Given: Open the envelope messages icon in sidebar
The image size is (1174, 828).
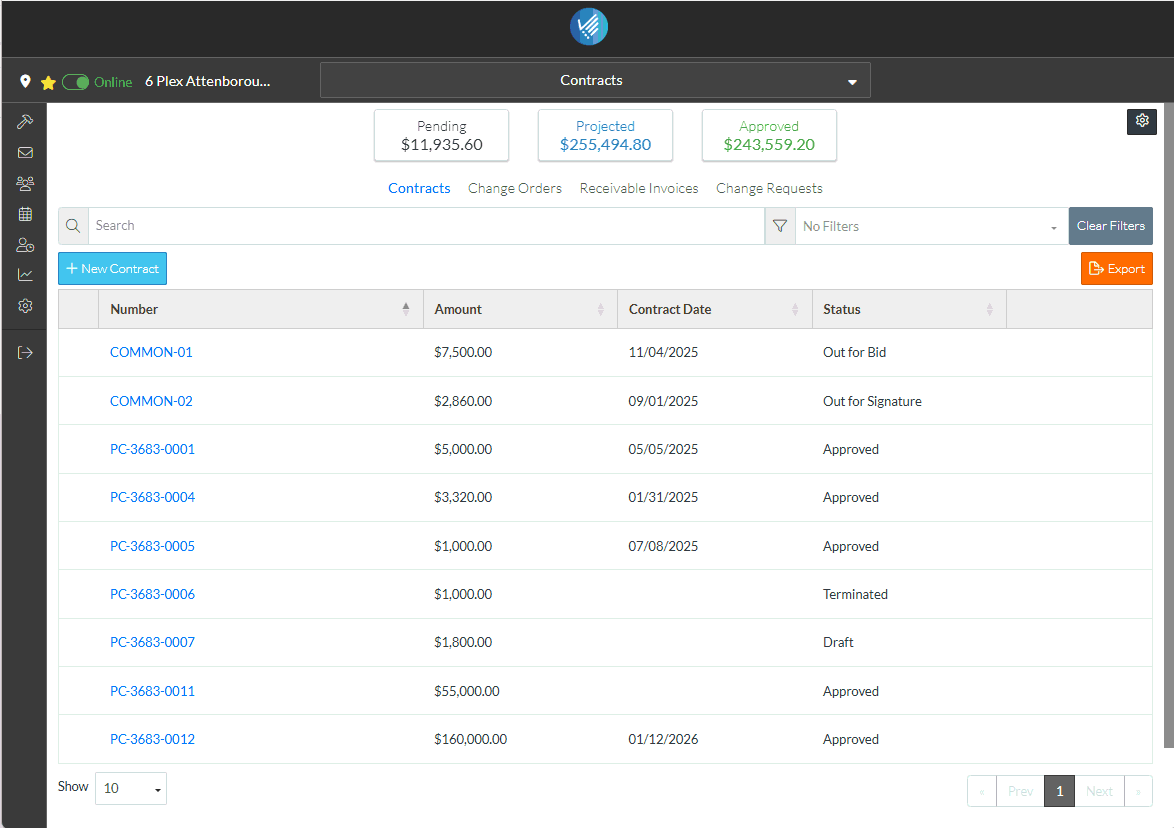Looking at the screenshot, I should tap(25, 153).
